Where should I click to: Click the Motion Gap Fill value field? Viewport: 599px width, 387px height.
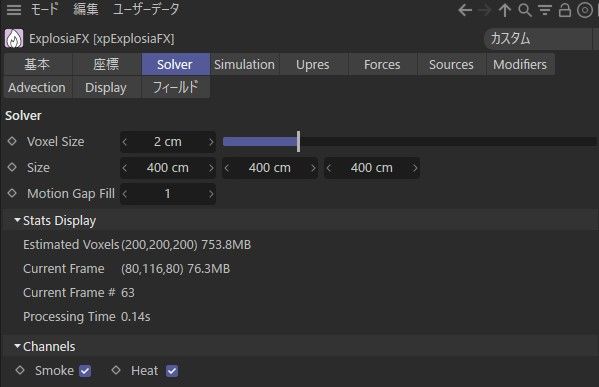coord(168,194)
